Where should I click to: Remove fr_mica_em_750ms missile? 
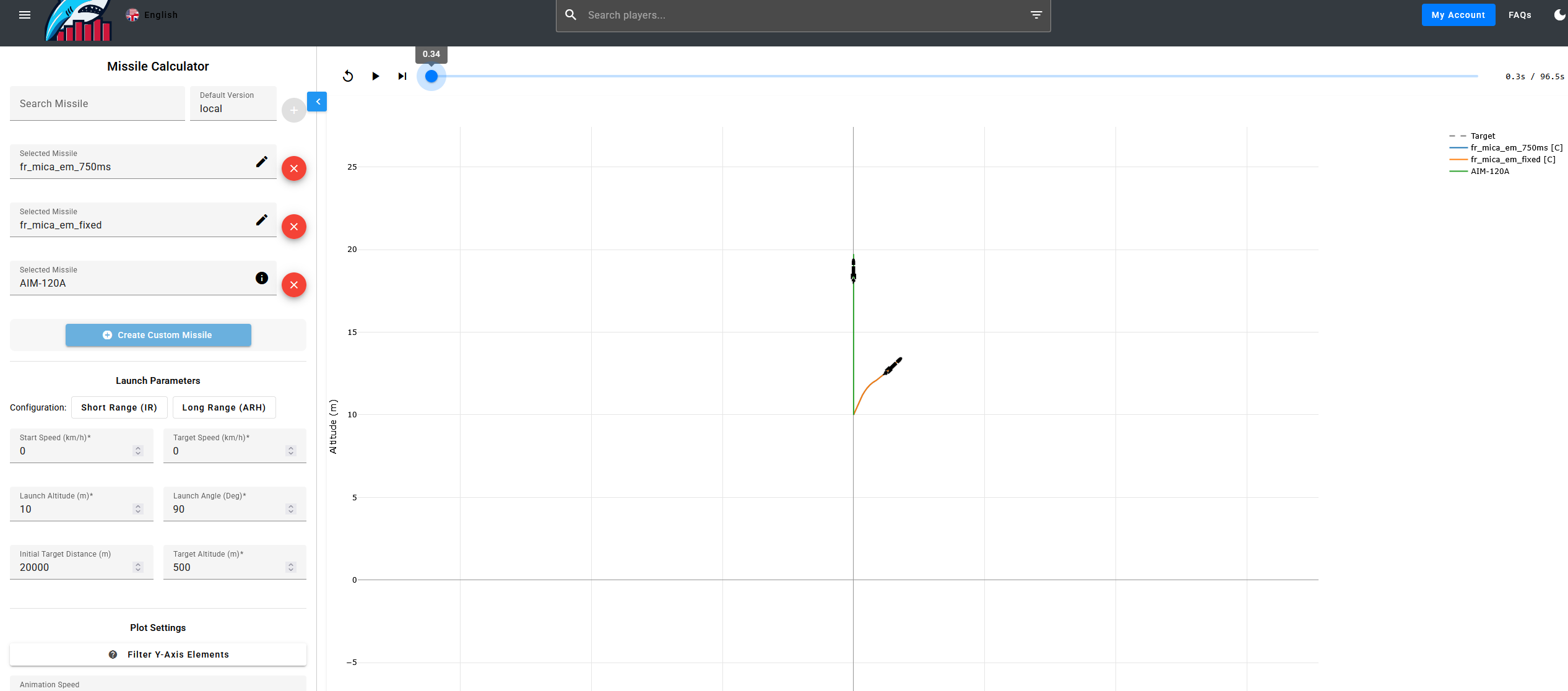294,168
